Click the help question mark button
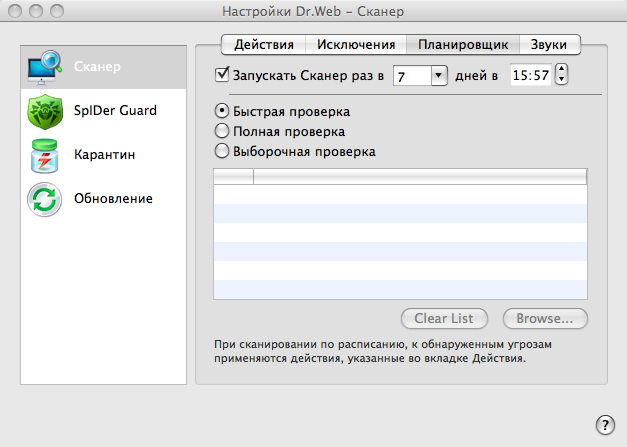Image resolution: width=627 pixels, height=447 pixels. coord(605,424)
